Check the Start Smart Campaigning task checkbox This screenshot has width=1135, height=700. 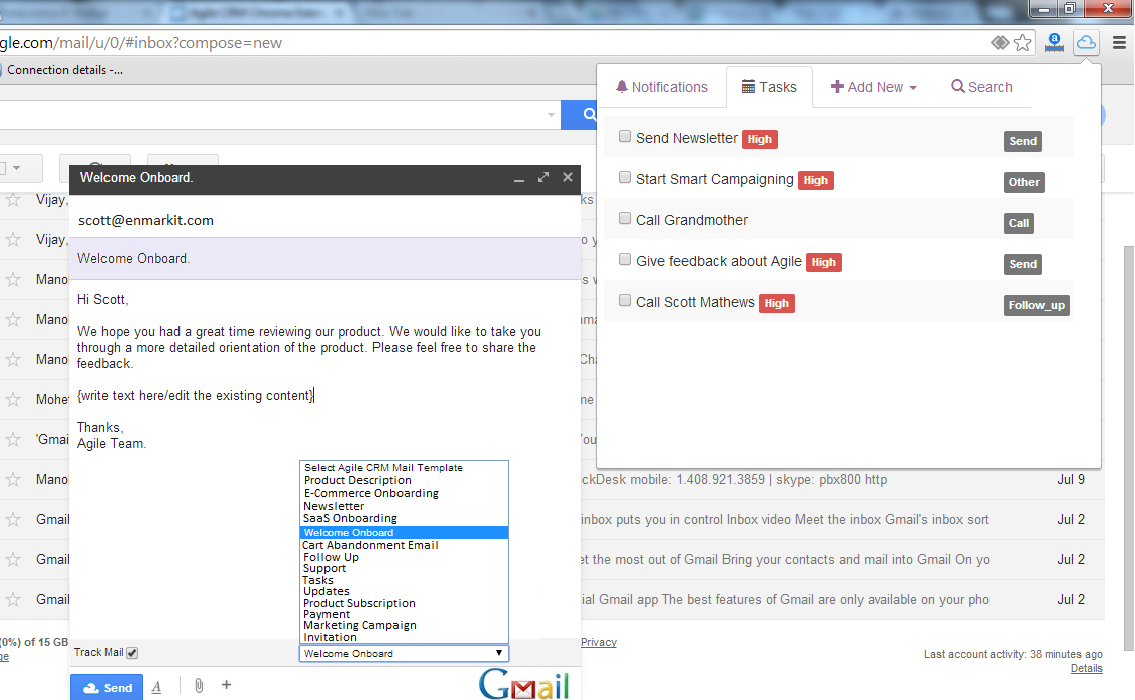point(625,177)
